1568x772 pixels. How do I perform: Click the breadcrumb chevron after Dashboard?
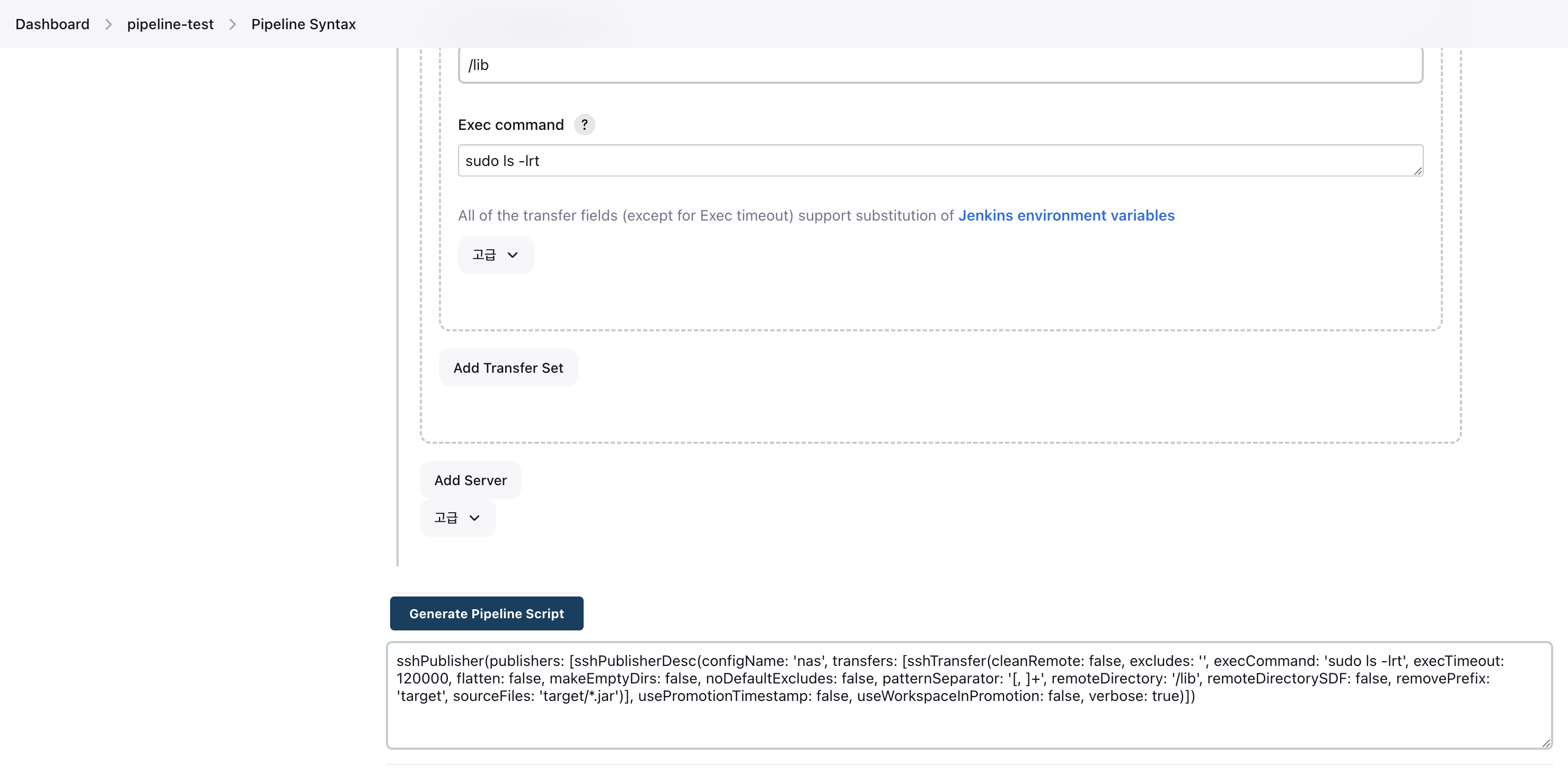(x=108, y=24)
